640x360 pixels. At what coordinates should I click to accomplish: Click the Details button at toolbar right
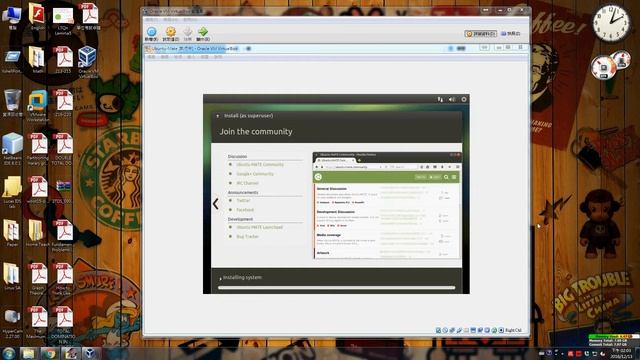[481, 33]
